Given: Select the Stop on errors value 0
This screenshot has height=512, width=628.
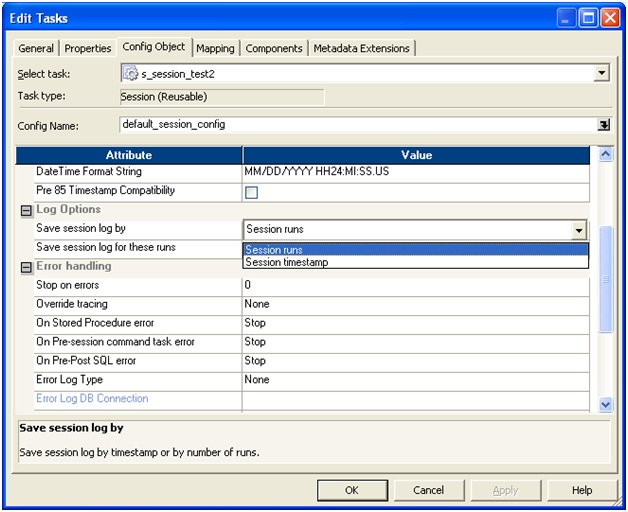Looking at the screenshot, I should (416, 285).
